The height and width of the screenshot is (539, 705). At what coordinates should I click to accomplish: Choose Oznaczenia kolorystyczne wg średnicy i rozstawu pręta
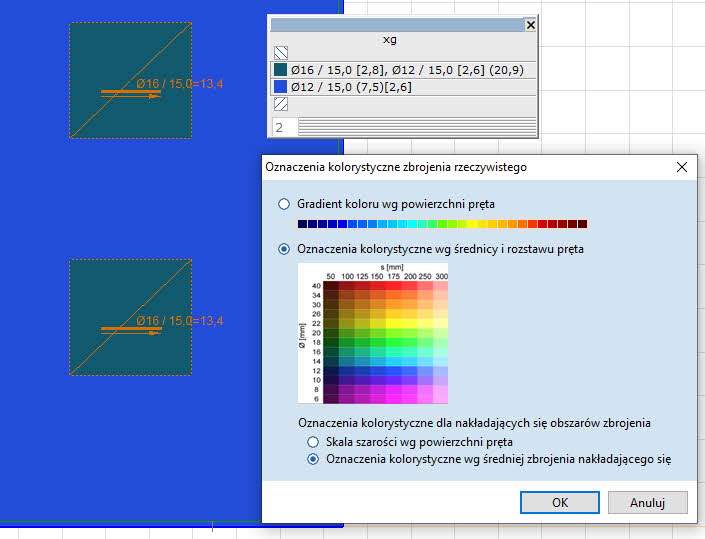coord(285,249)
